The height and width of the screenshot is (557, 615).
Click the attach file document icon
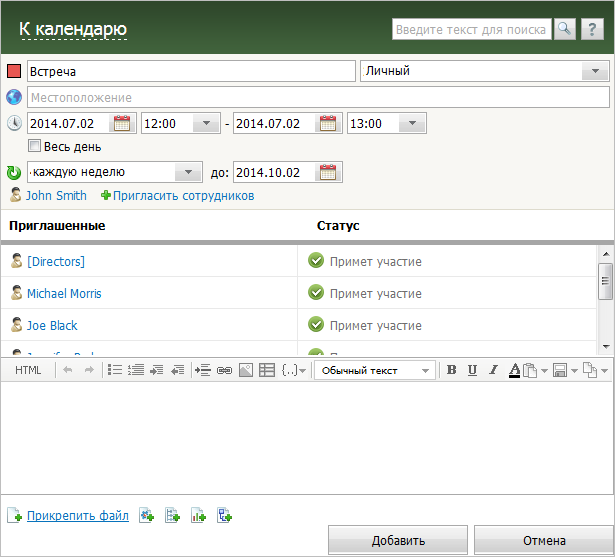[x=14, y=515]
